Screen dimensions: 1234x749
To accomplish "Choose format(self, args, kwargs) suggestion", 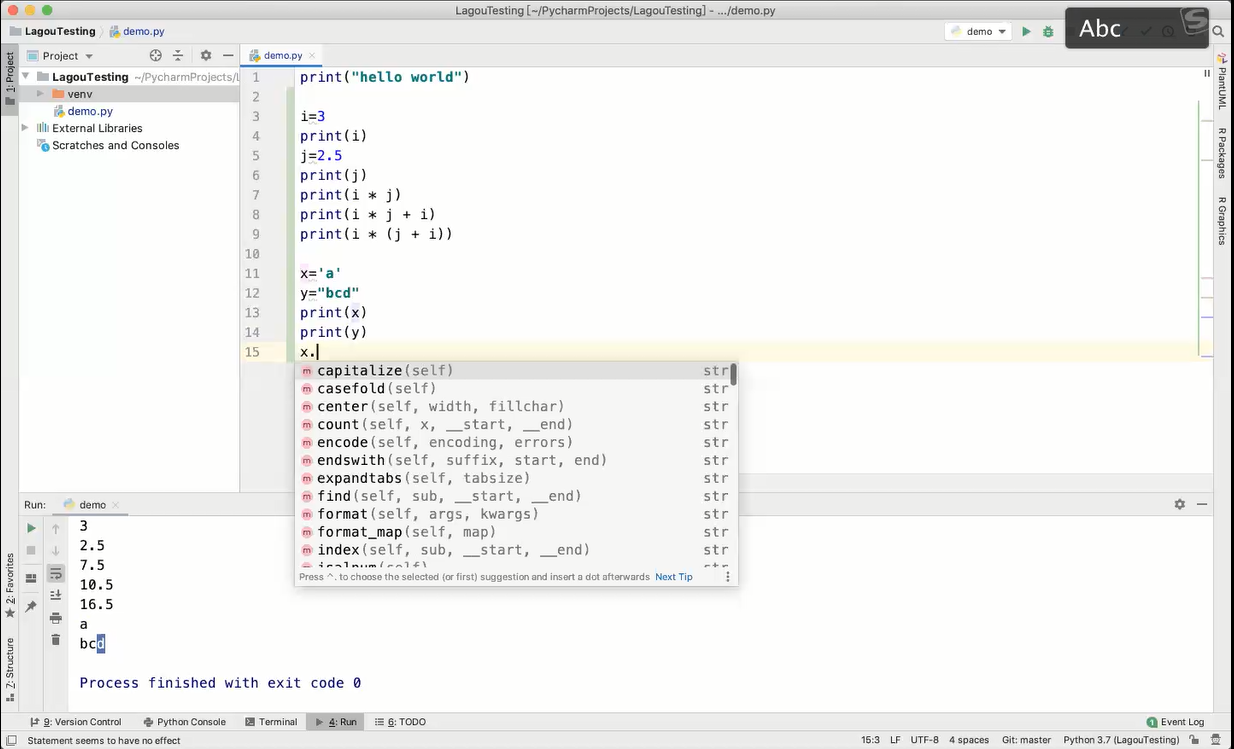I will coord(515,515).
